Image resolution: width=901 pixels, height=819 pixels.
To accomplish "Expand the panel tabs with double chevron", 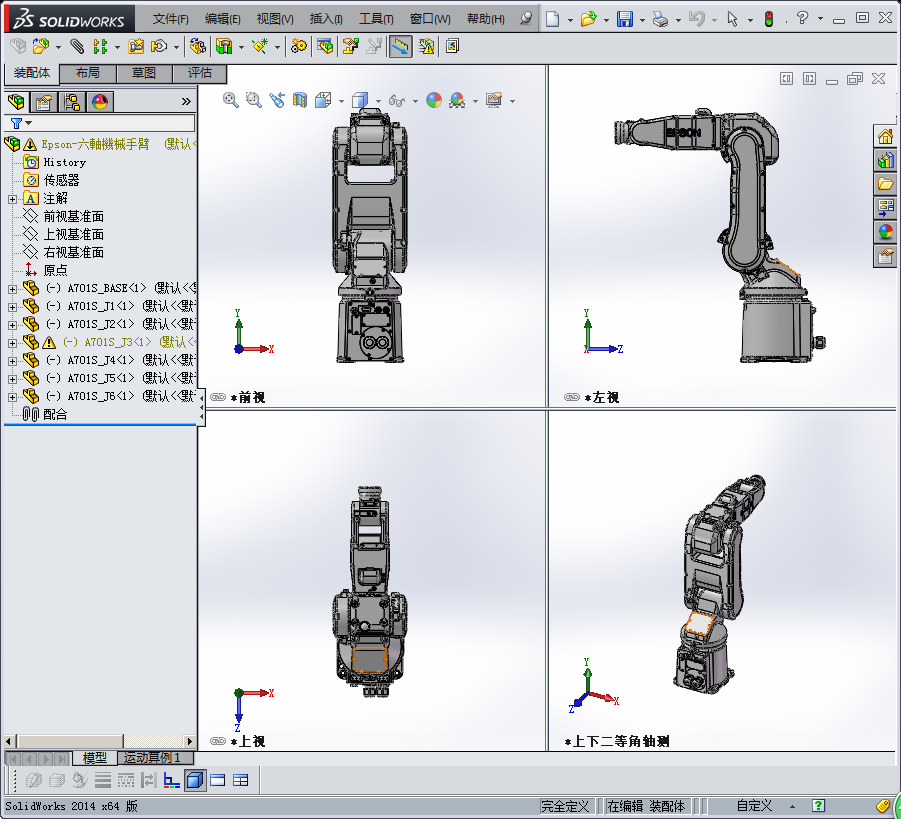I will click(186, 102).
